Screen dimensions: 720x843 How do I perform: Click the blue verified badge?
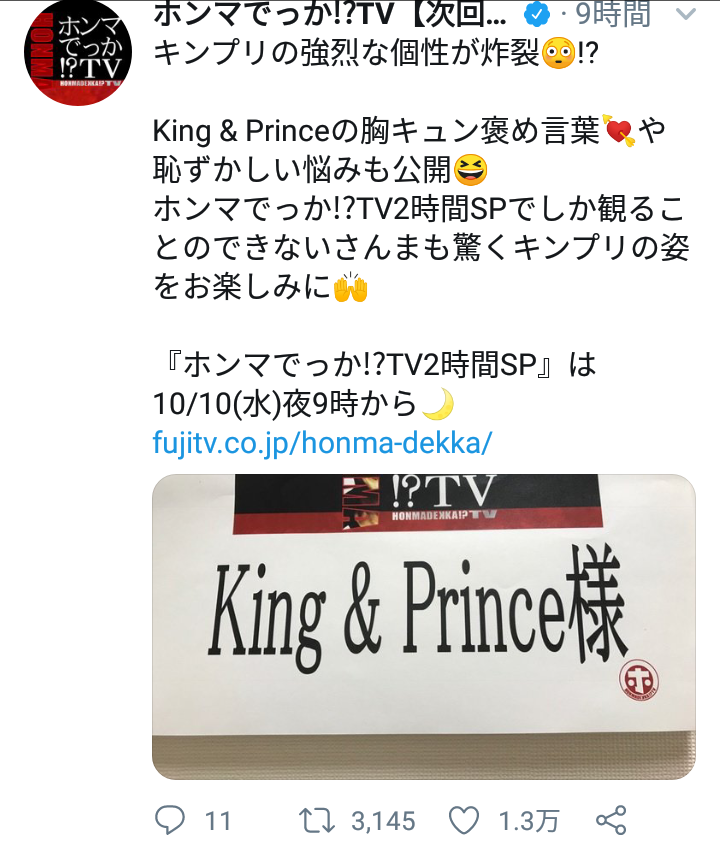(537, 15)
